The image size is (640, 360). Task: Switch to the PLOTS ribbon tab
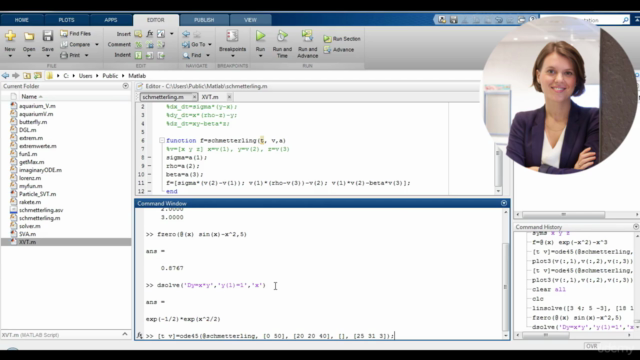[66, 20]
